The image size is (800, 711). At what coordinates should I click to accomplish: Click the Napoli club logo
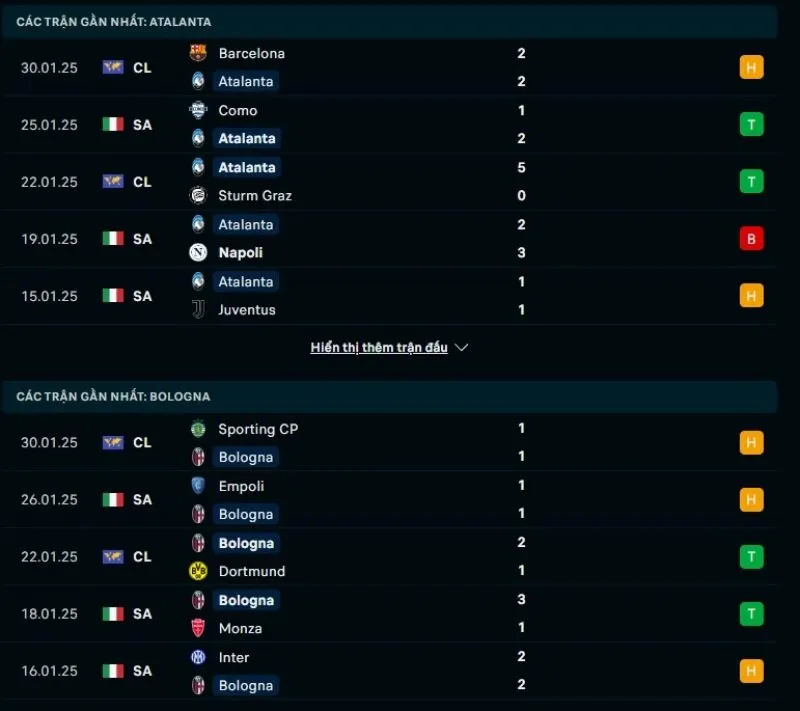199,253
